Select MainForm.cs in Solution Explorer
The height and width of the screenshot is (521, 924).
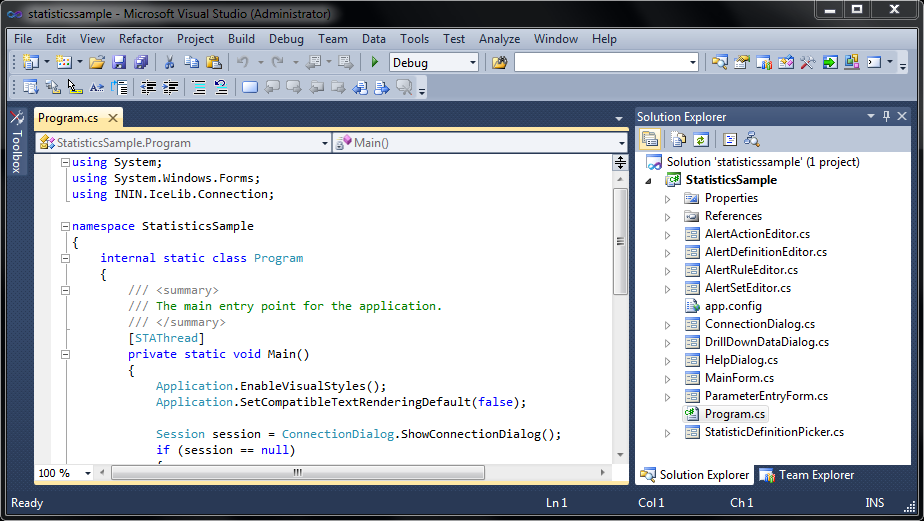click(x=739, y=378)
